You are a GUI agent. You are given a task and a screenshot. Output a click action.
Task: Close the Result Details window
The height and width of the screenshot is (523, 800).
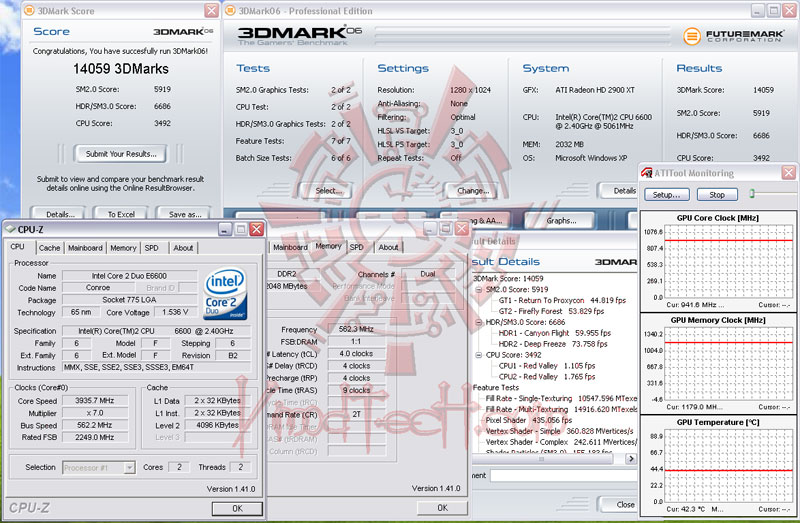pos(618,505)
